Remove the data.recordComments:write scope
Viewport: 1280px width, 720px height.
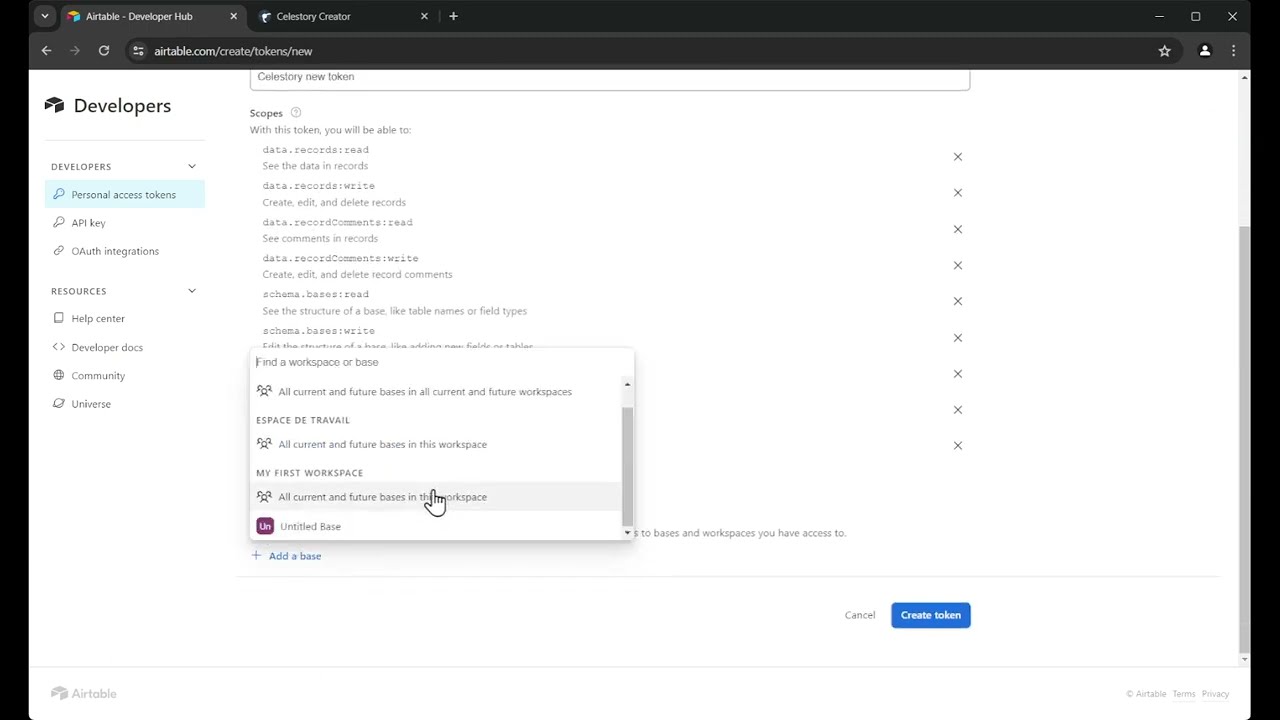(957, 265)
